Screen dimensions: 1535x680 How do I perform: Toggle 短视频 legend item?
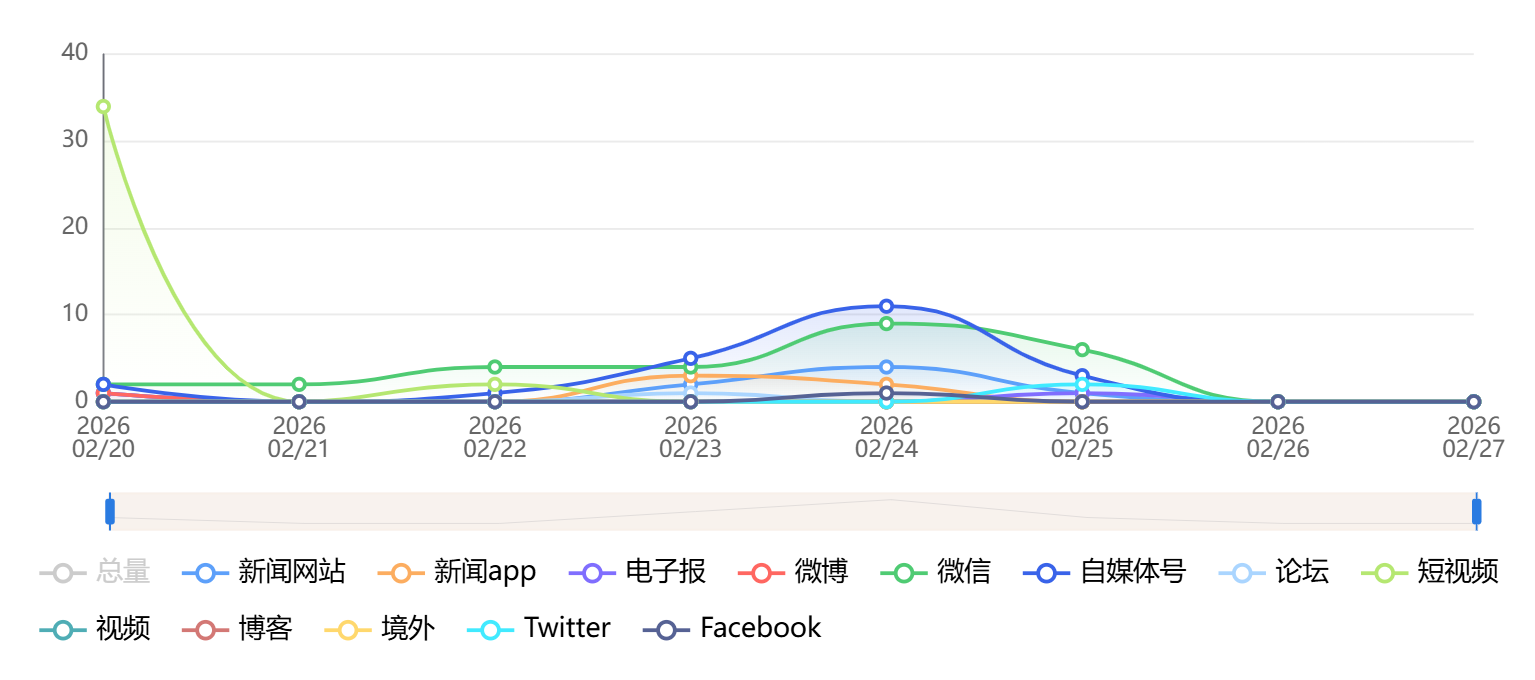point(1430,572)
